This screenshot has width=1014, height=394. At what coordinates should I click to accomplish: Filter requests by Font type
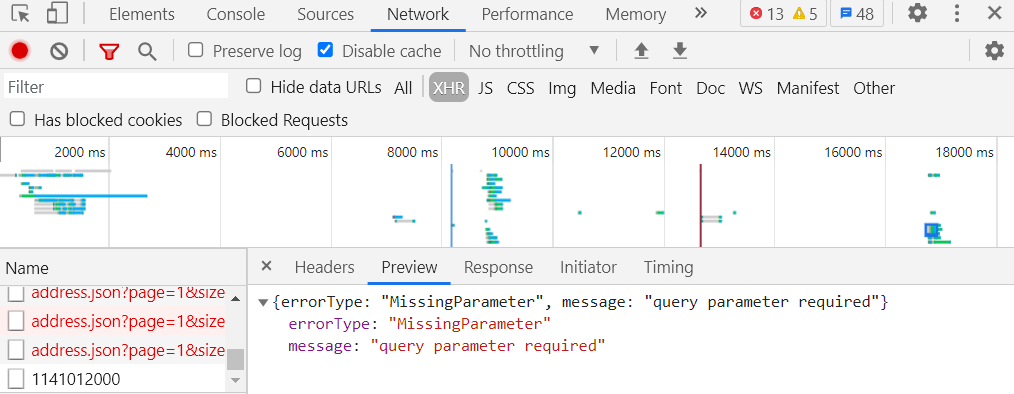(666, 88)
